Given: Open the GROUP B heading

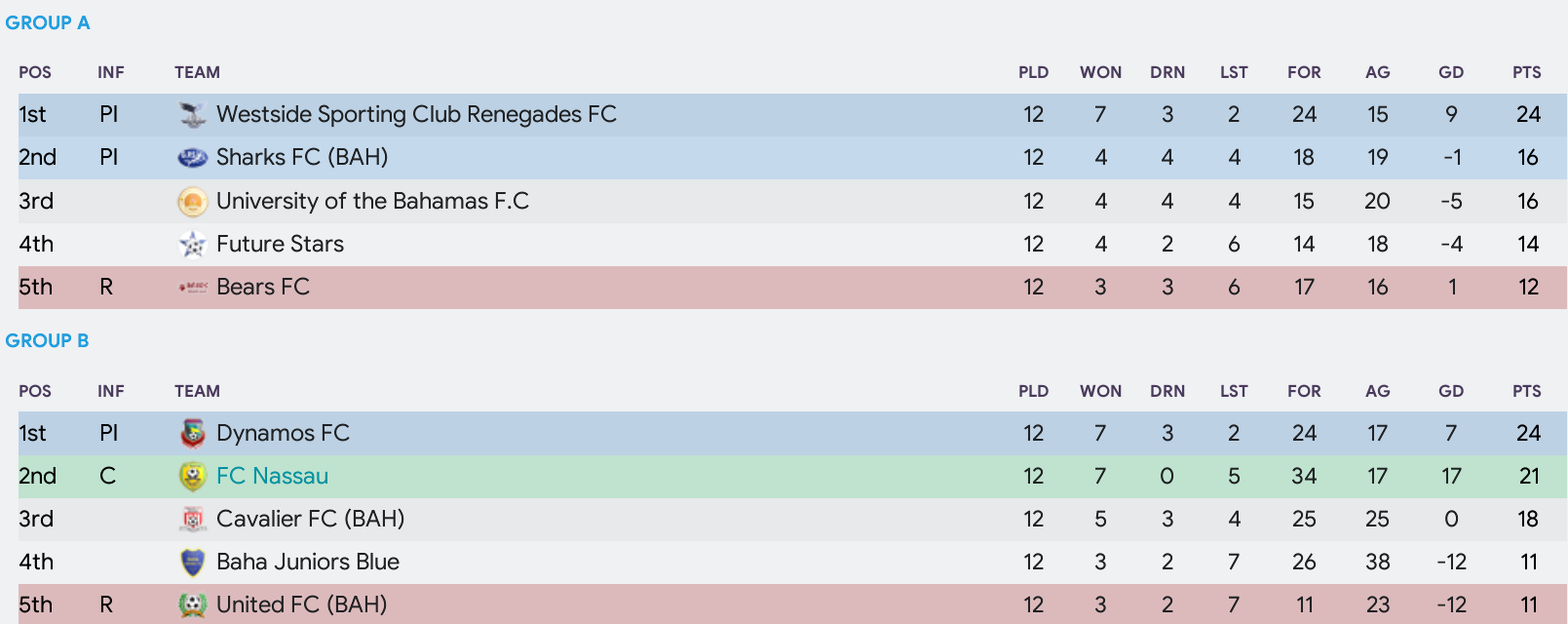Looking at the screenshot, I should (47, 340).
